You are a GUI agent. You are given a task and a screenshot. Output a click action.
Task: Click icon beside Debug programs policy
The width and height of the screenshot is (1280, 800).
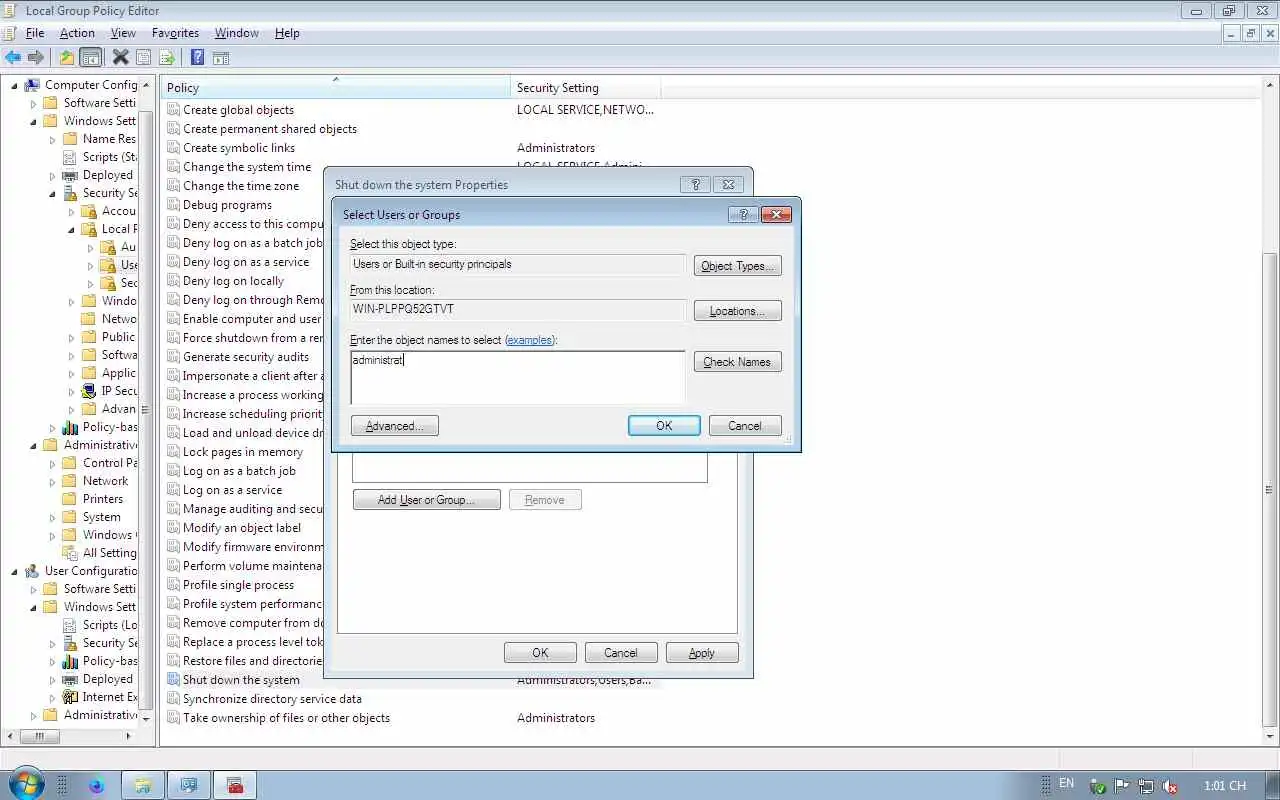pos(173,205)
